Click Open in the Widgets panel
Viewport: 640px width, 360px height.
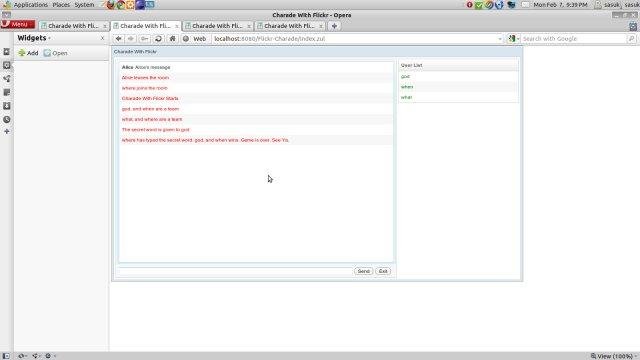click(x=56, y=53)
